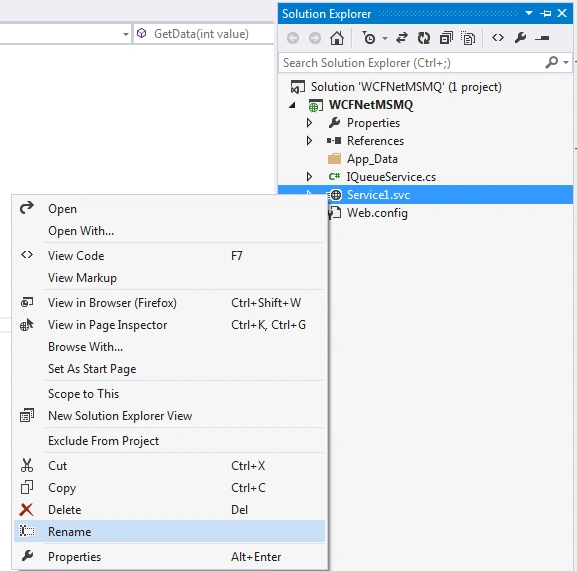Click in the Search Solution Explorer field

(x=411, y=63)
